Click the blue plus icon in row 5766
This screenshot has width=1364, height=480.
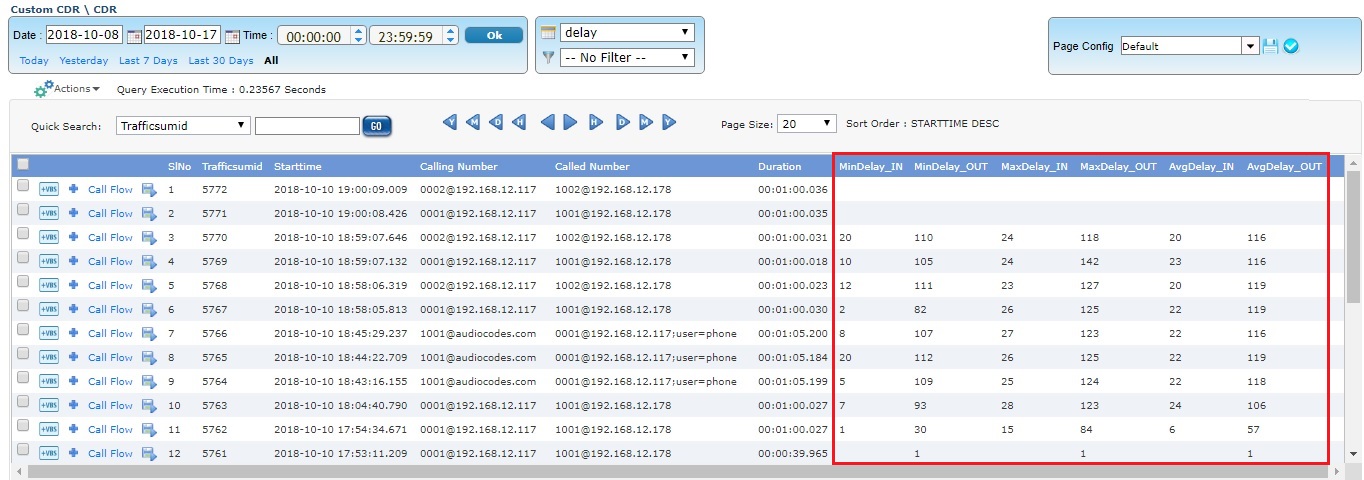tap(73, 333)
